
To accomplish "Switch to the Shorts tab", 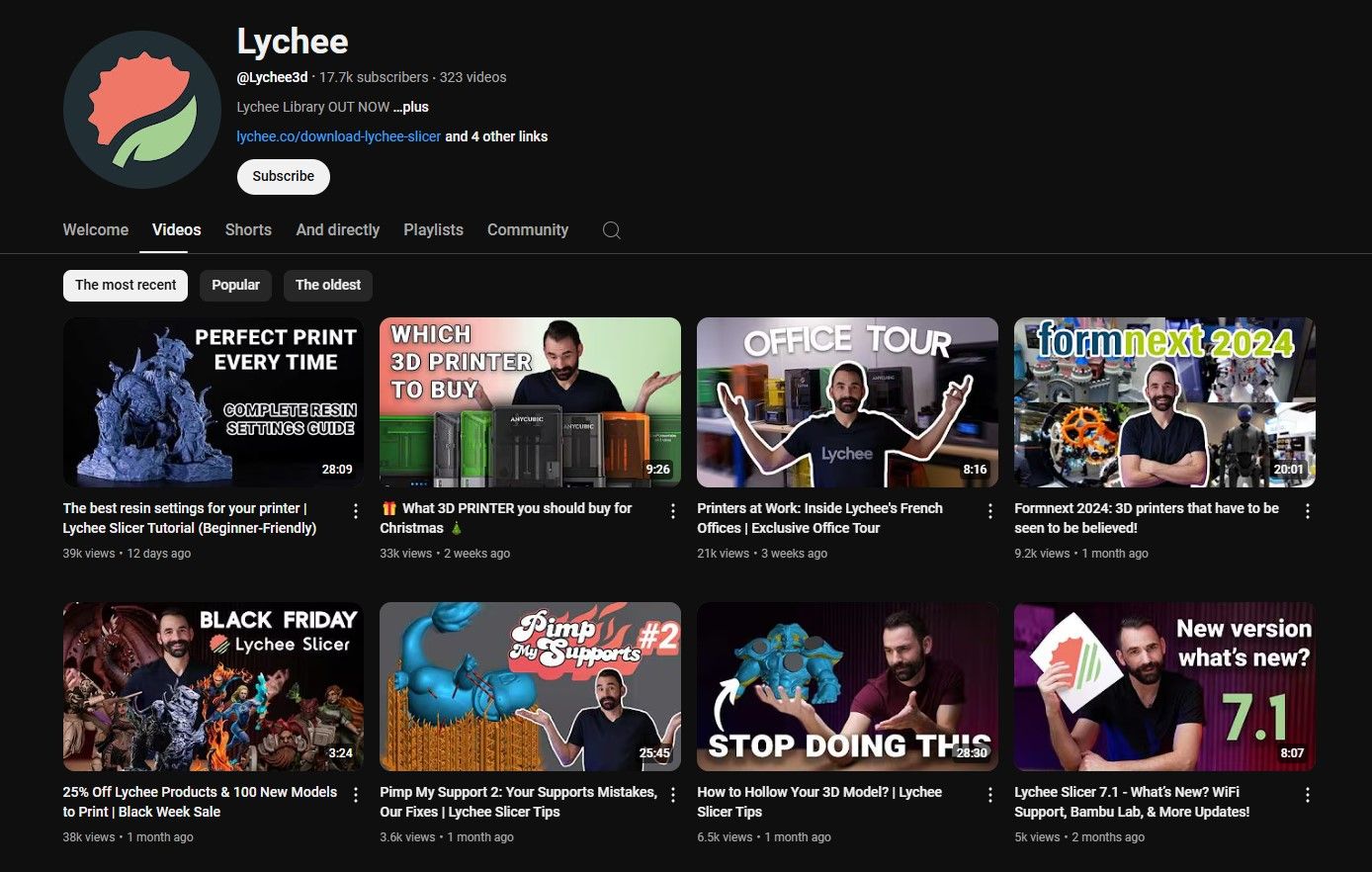I will [x=248, y=229].
